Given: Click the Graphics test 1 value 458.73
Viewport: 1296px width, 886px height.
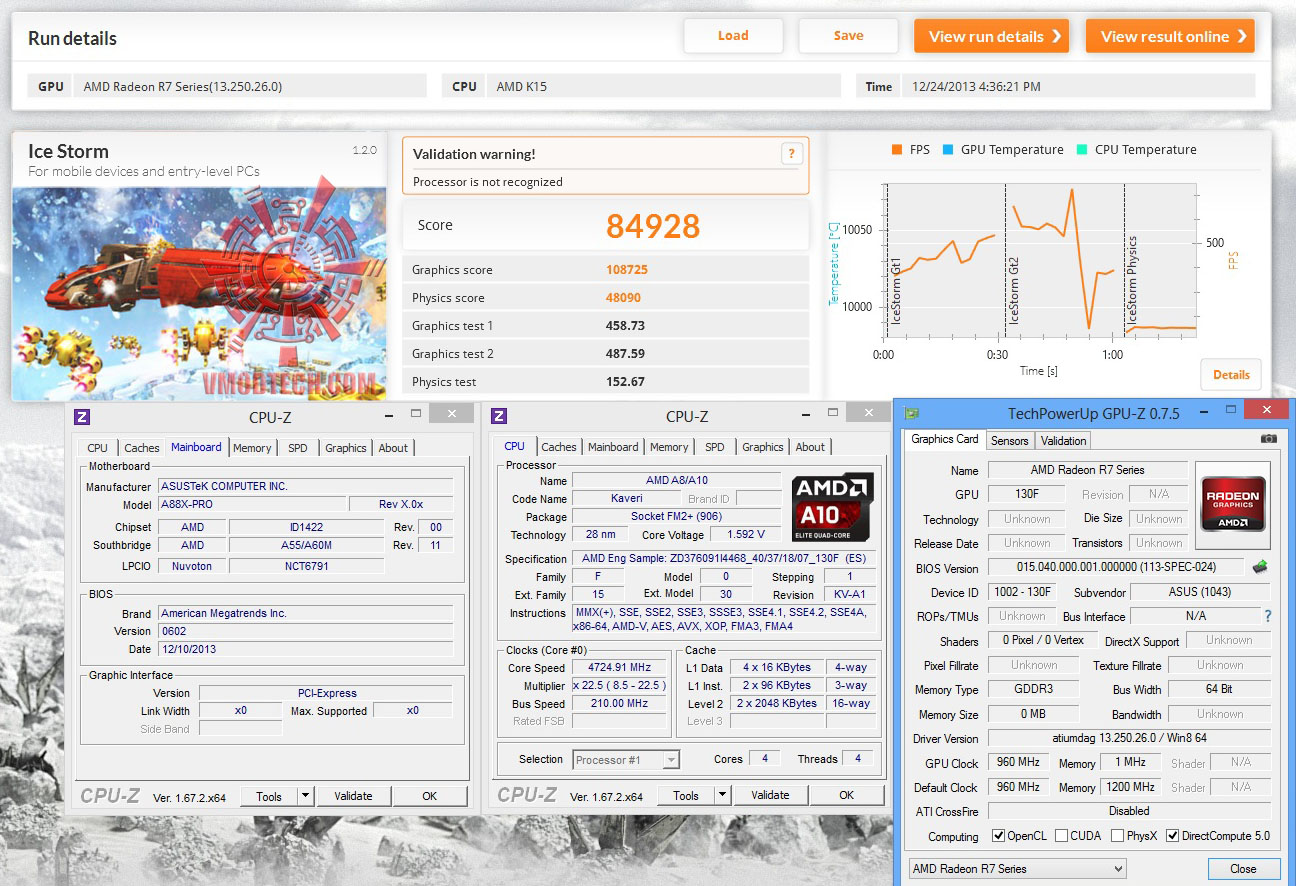Looking at the screenshot, I should click(x=625, y=326).
